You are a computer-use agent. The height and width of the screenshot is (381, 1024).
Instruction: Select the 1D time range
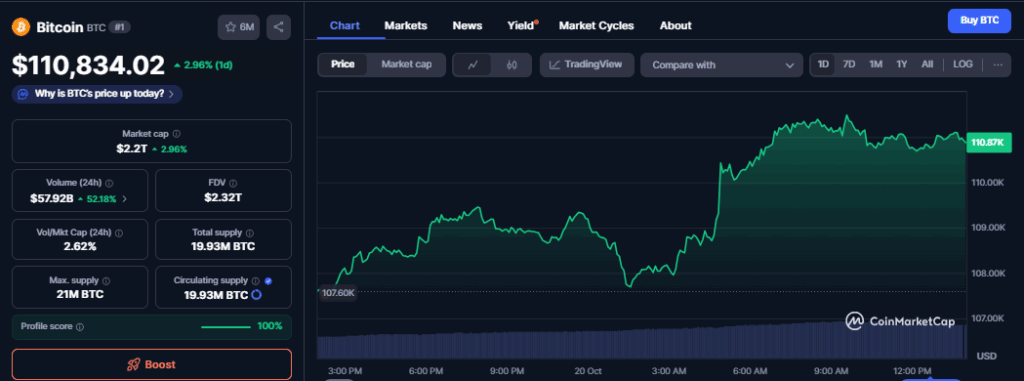(x=823, y=64)
